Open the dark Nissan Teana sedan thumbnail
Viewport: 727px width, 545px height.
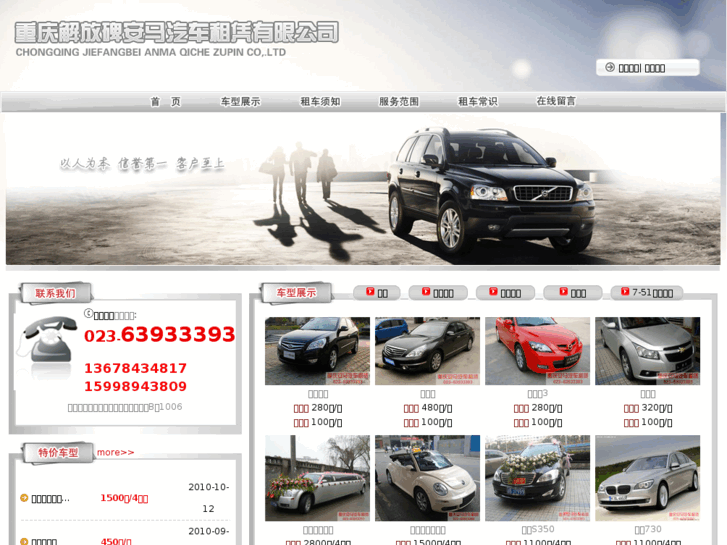(427, 351)
